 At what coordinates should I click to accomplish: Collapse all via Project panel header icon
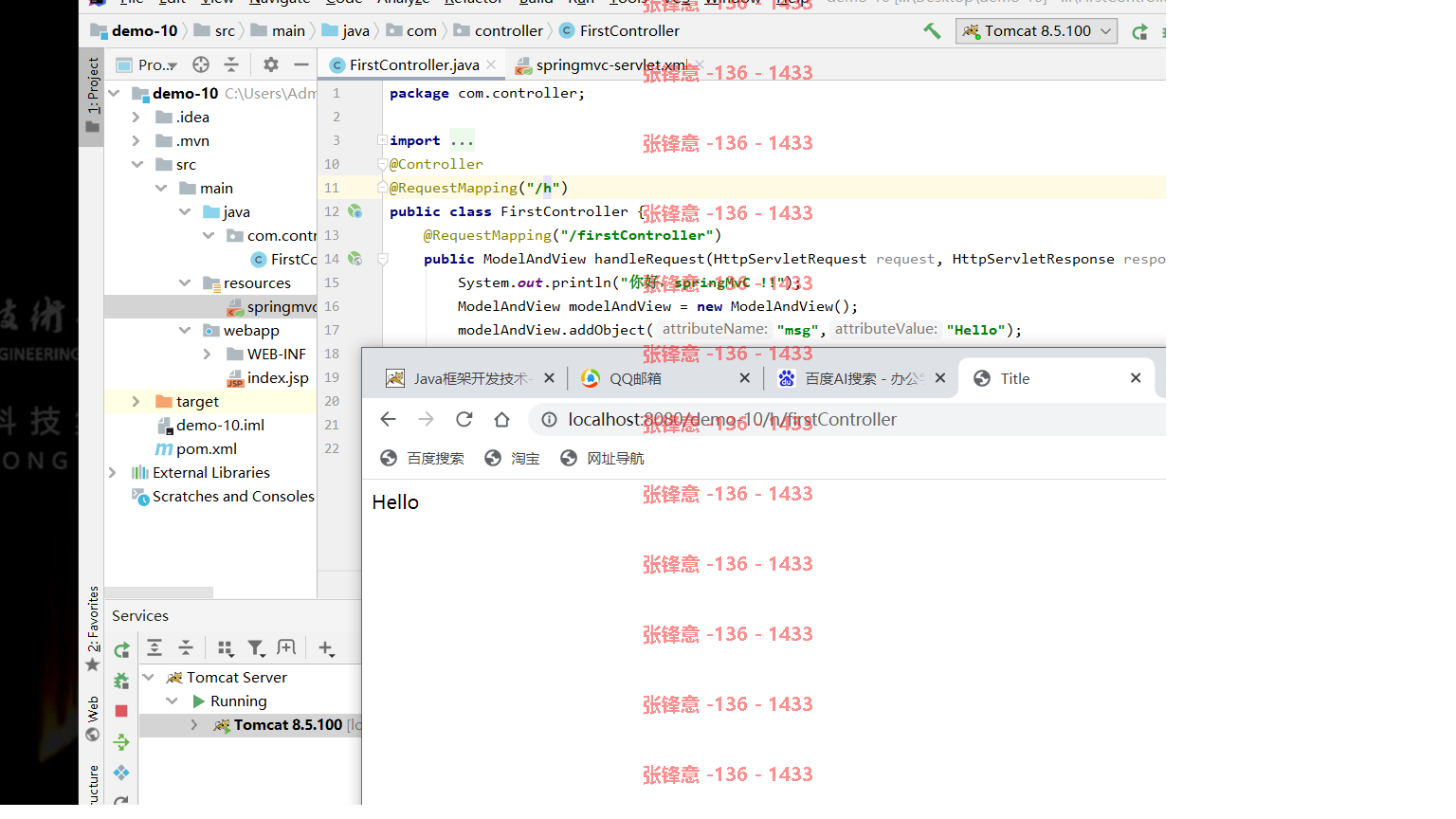pos(231,64)
